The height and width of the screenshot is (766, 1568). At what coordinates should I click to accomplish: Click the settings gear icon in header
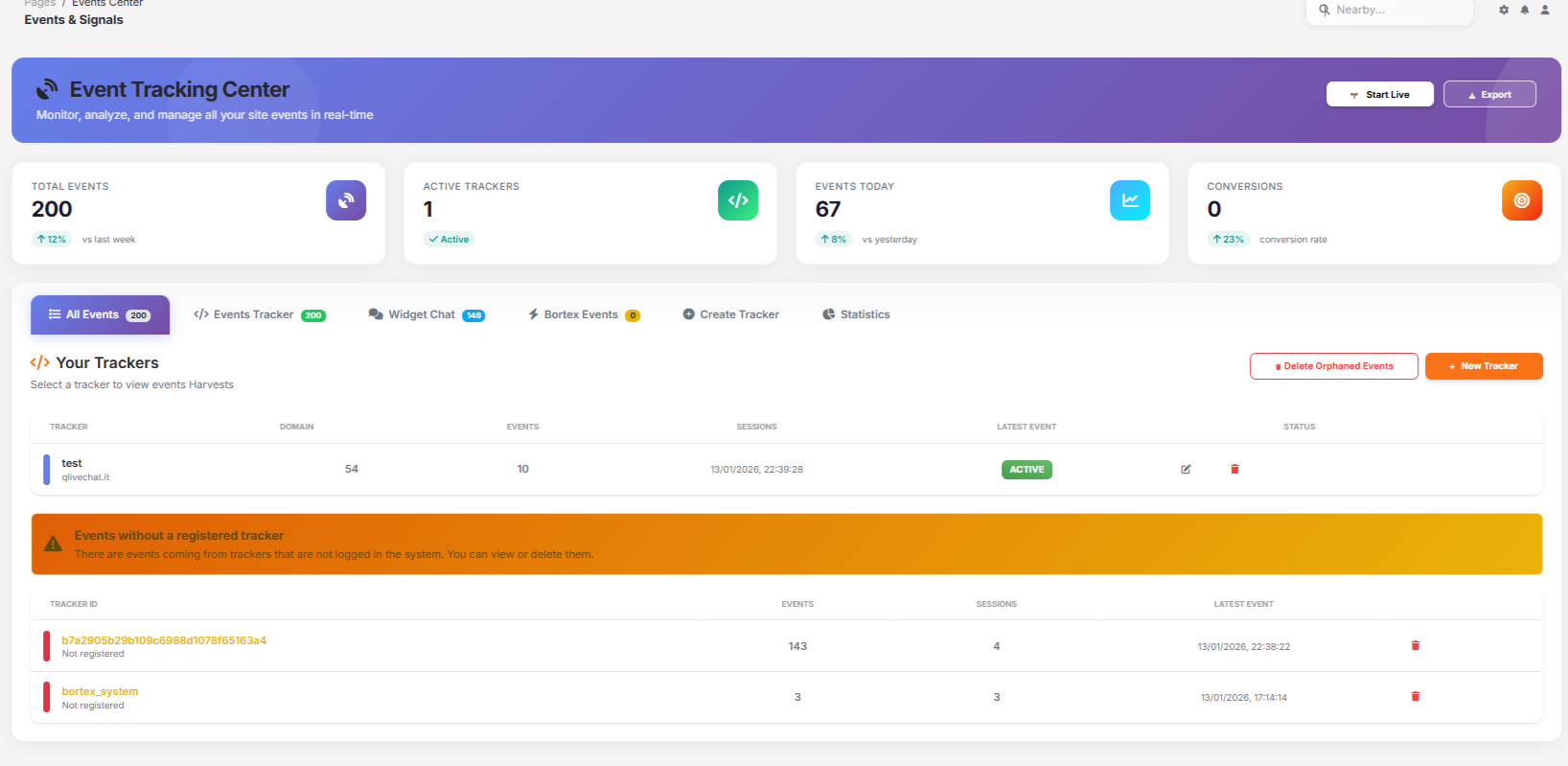pyautogui.click(x=1504, y=10)
